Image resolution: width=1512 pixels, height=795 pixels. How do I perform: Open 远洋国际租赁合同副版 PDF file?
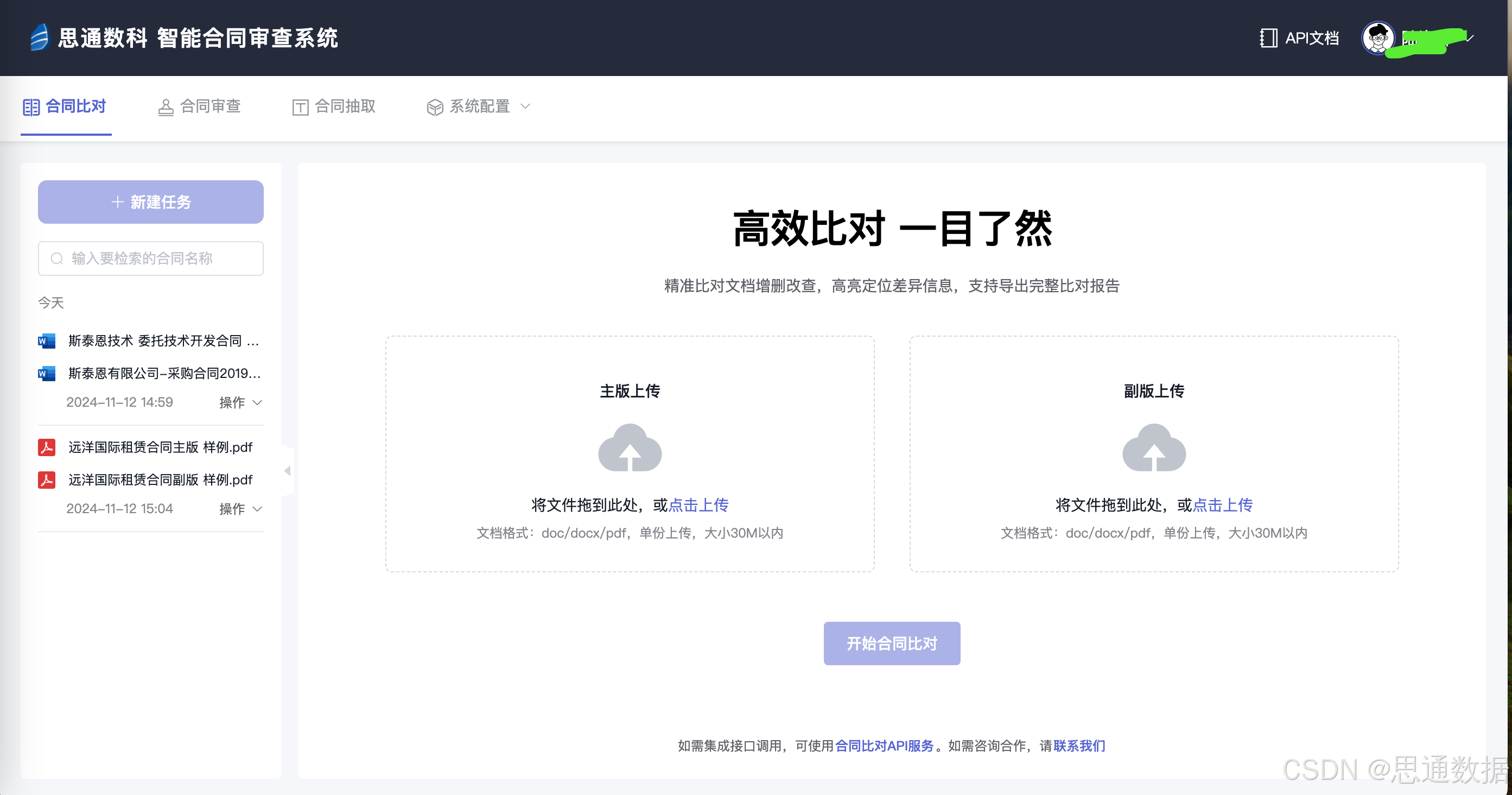point(160,479)
